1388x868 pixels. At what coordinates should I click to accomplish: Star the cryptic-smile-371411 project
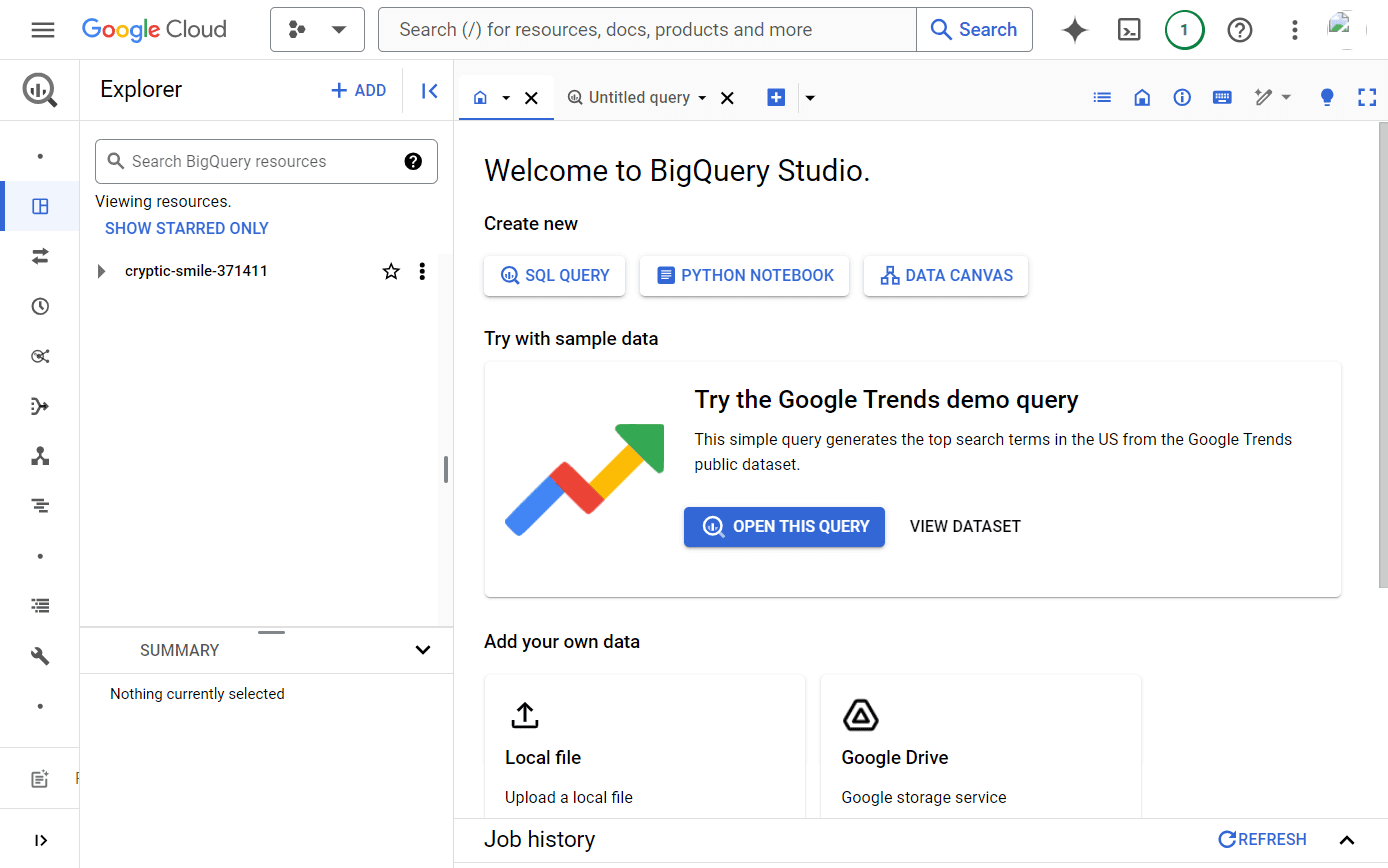391,271
